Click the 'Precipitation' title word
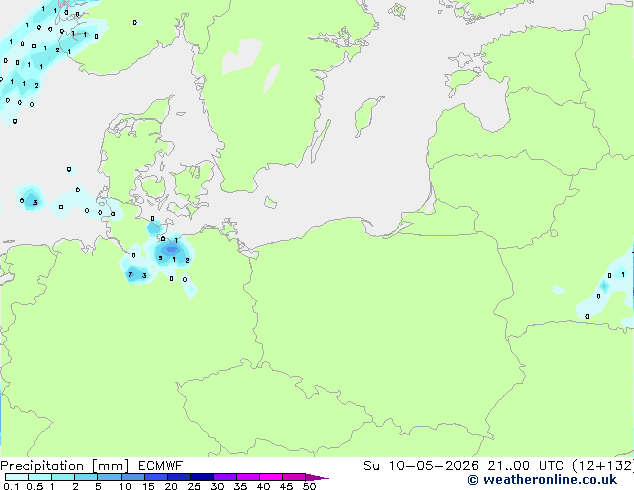 point(42,466)
